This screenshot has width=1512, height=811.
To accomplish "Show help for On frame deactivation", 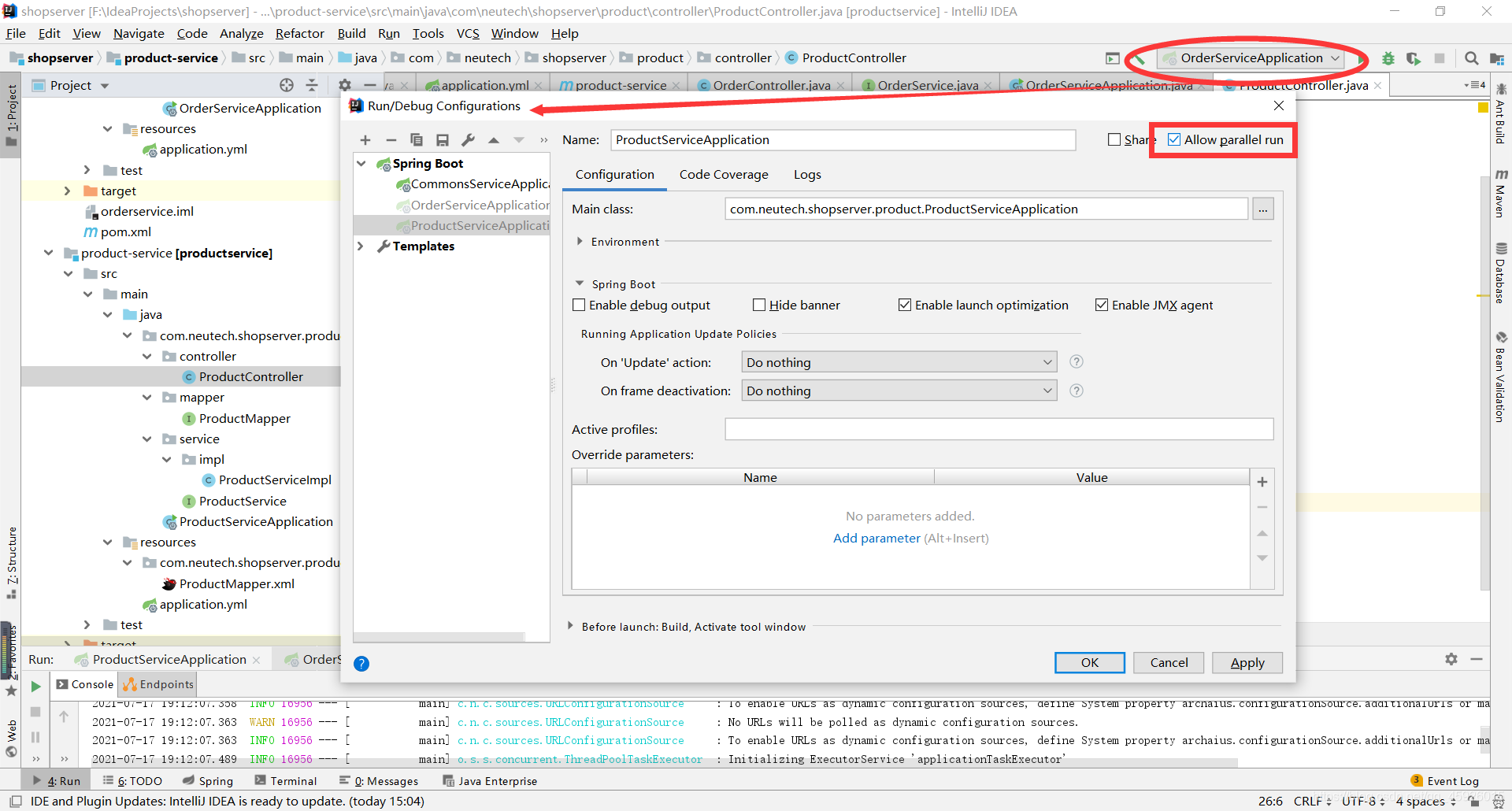I will coord(1077,391).
